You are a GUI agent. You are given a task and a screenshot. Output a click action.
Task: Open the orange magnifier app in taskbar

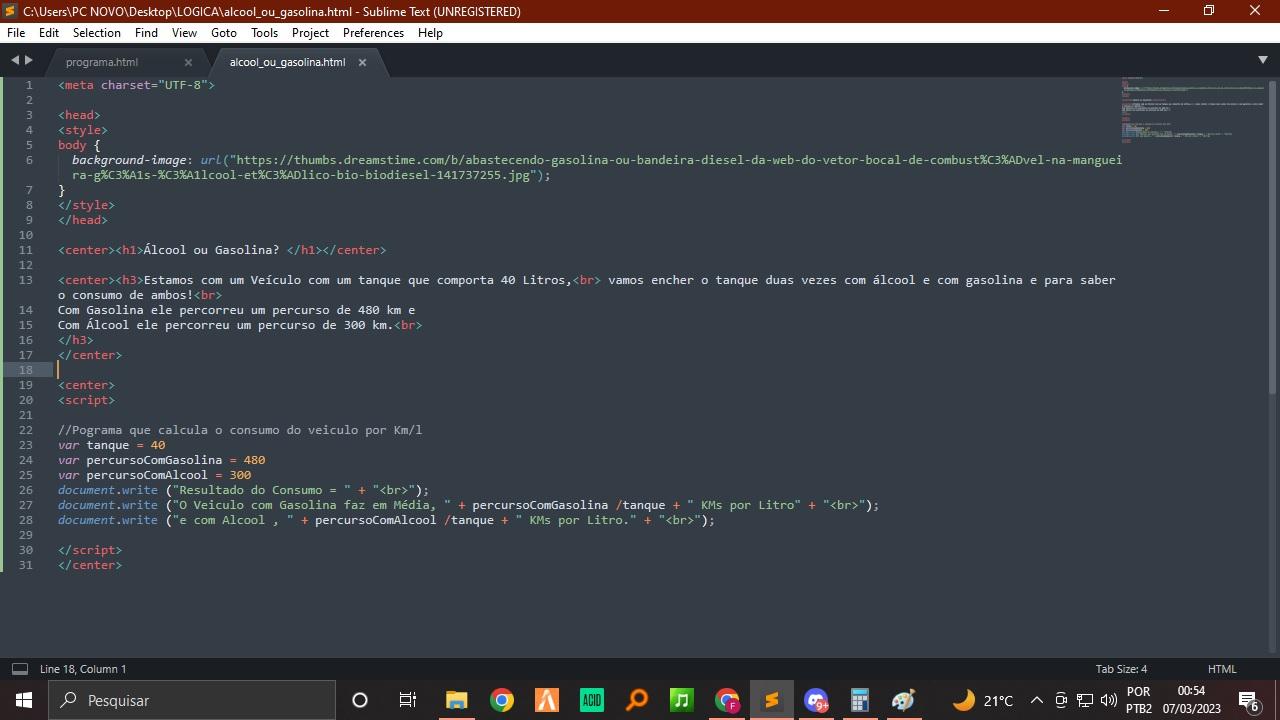pyautogui.click(x=636, y=700)
